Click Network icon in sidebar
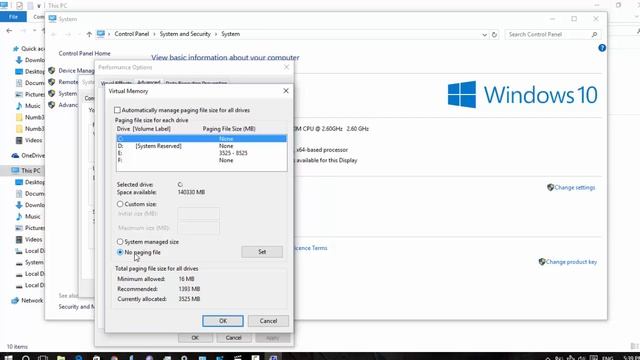Image resolution: width=640 pixels, height=360 pixels. [x=15, y=300]
